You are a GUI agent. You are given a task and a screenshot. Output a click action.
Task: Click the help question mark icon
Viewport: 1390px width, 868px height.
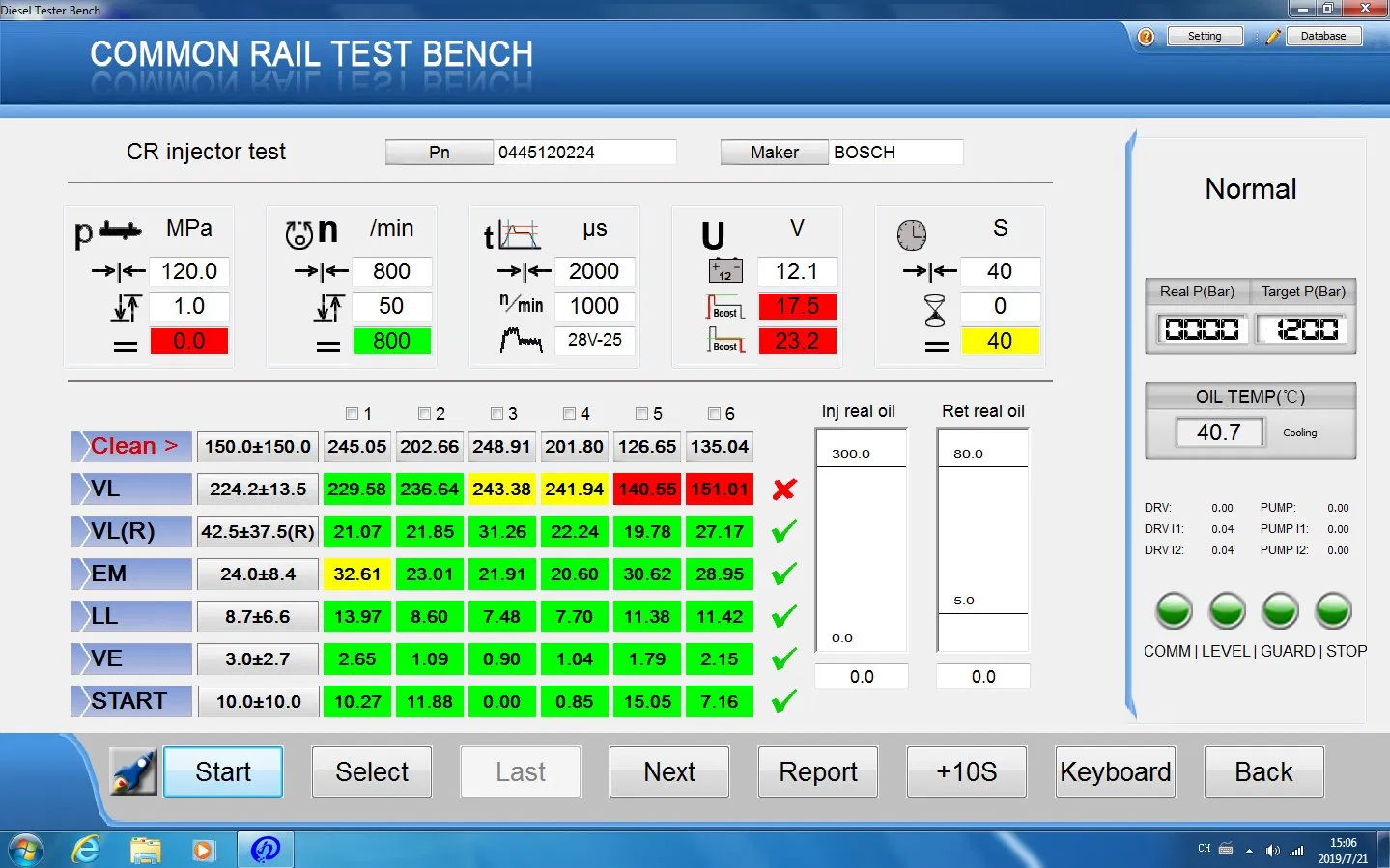[1146, 37]
